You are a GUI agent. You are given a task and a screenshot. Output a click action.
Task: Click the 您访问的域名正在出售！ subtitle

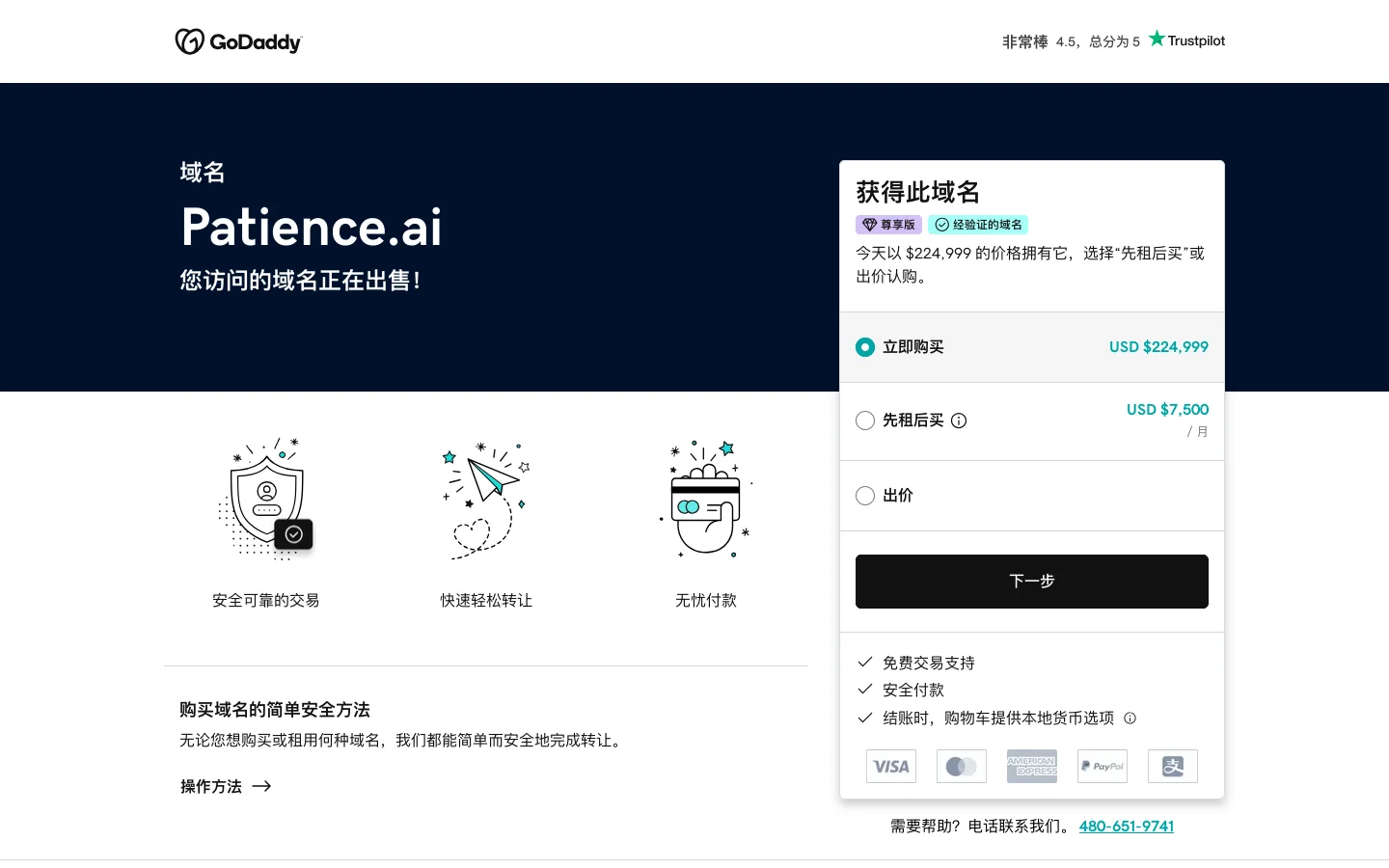301,281
